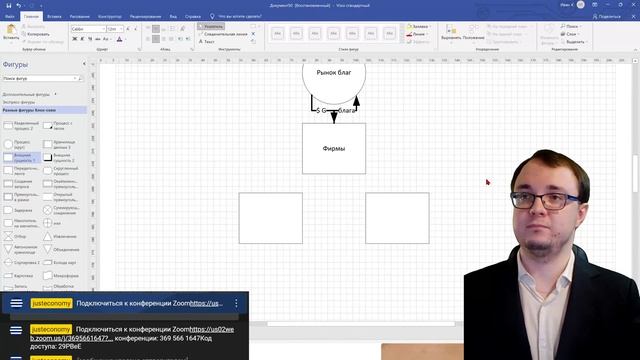Toggle strikethrough text formatting
Screen dimensions: 640x360
[x=98, y=39]
